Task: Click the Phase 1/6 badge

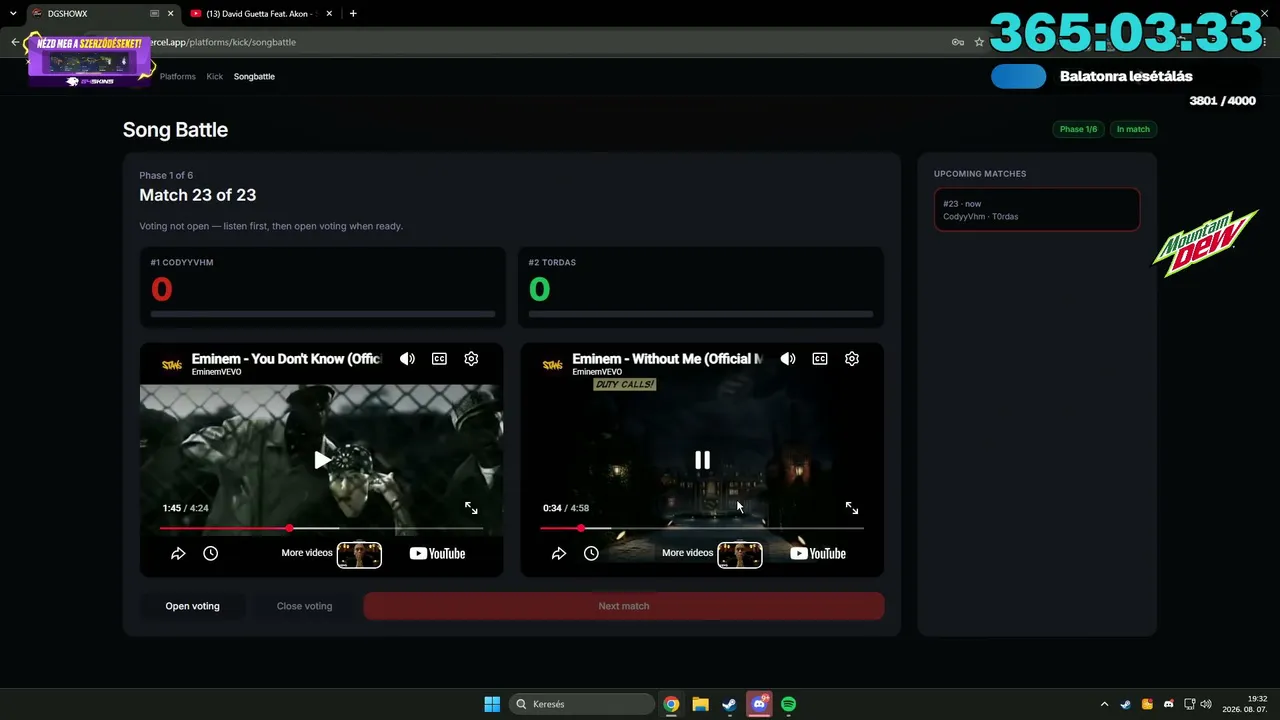Action: pyautogui.click(x=1078, y=129)
